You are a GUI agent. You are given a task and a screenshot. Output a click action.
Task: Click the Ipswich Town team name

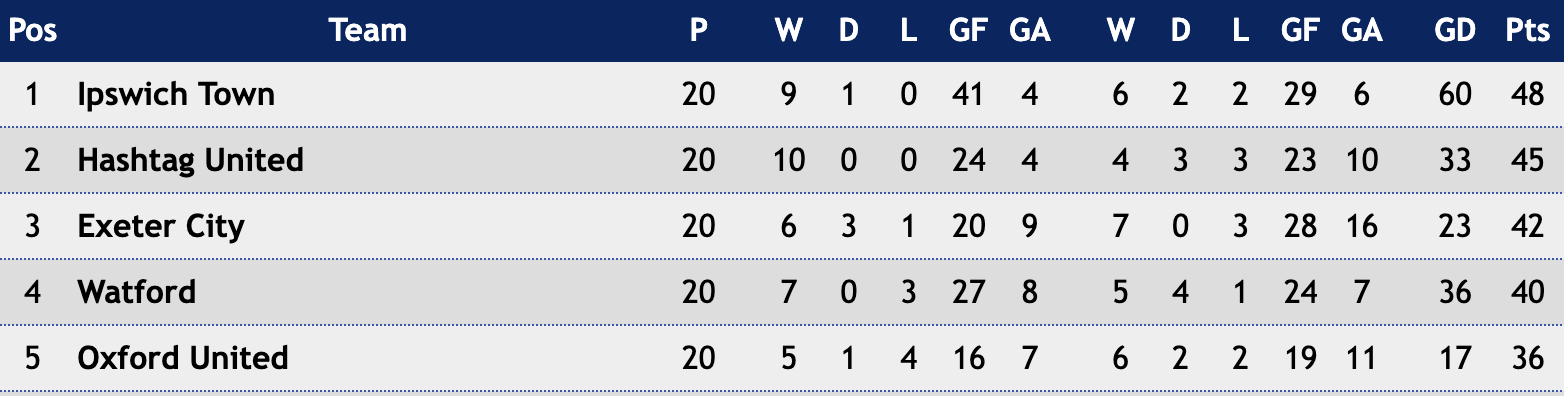(x=176, y=95)
